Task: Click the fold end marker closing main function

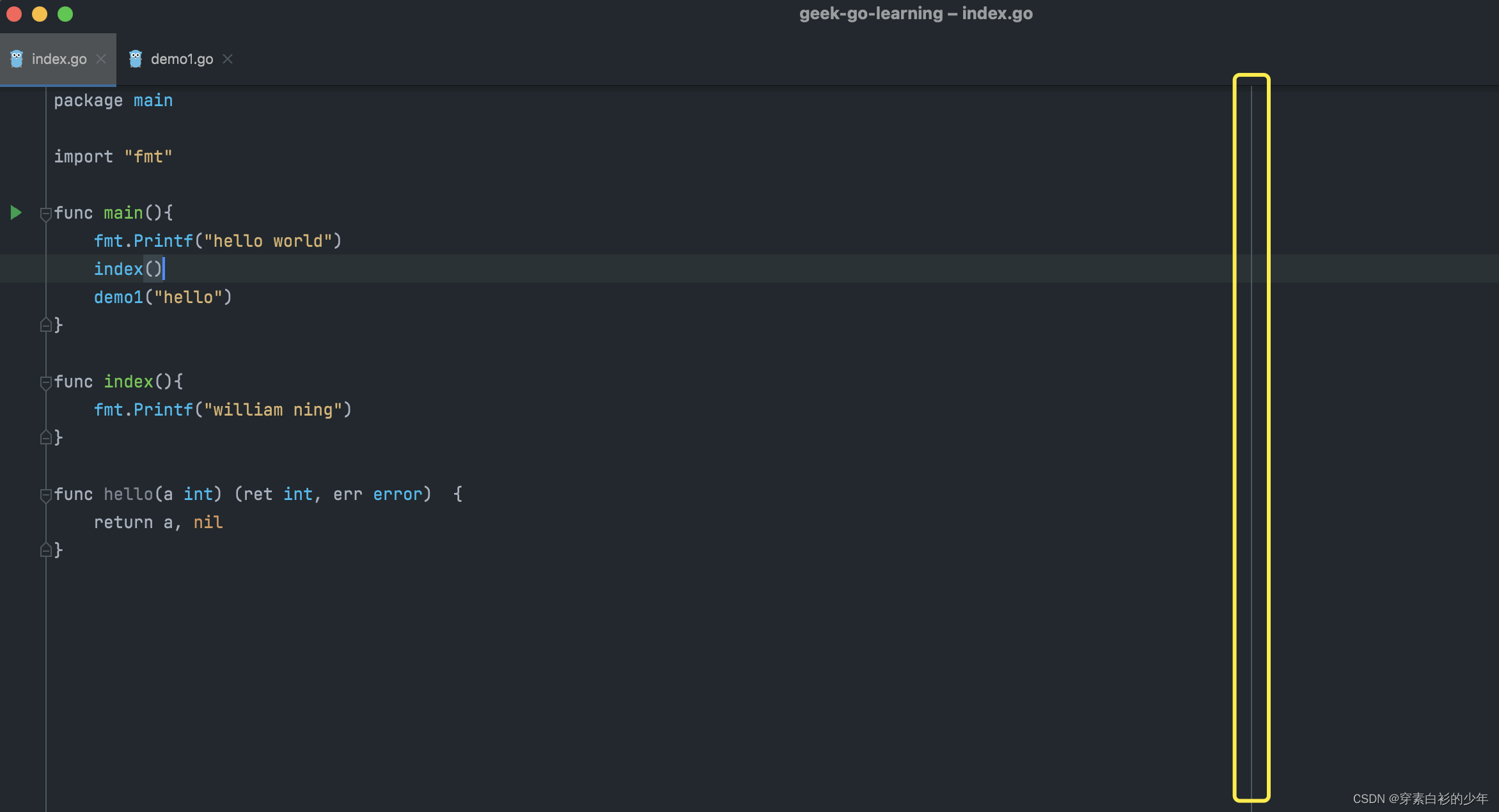Action: click(45, 325)
